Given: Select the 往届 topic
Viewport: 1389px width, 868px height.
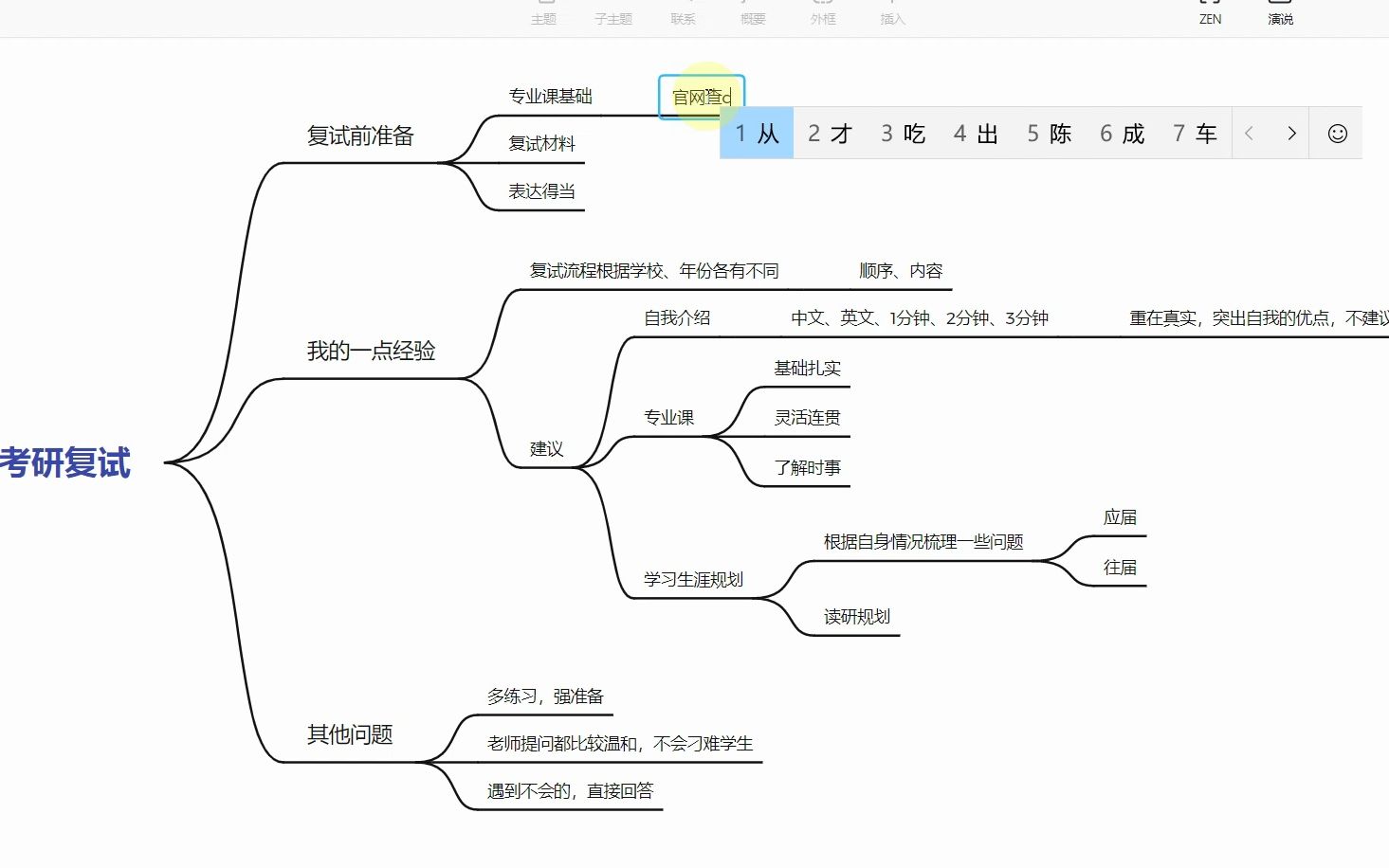Looking at the screenshot, I should [x=1120, y=568].
